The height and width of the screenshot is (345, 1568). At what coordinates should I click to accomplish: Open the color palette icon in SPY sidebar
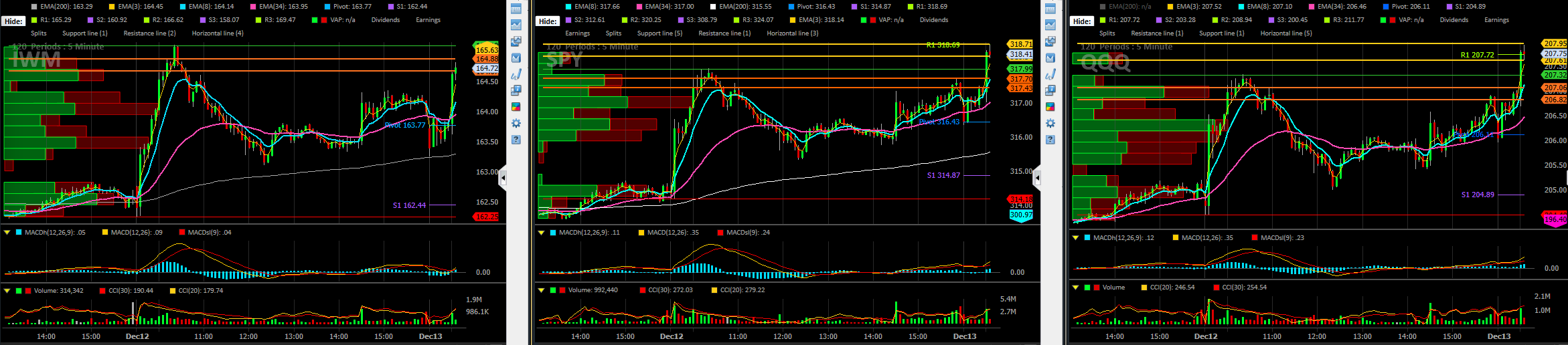click(x=1050, y=107)
